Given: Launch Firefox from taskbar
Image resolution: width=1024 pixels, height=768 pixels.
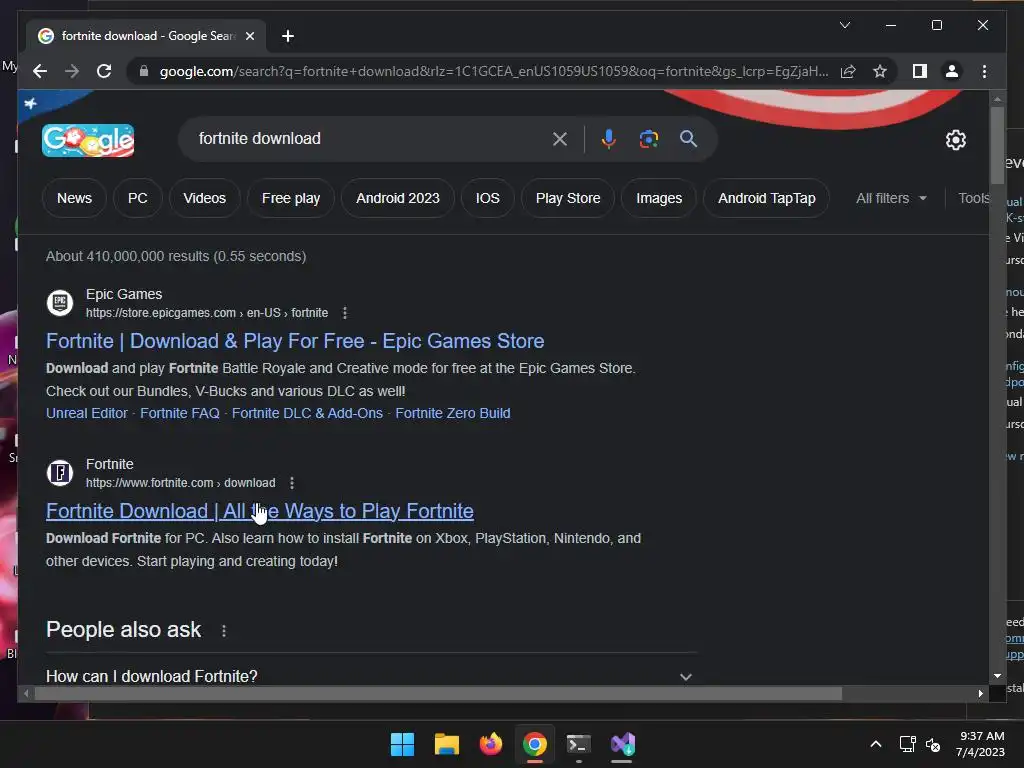Looking at the screenshot, I should [490, 744].
